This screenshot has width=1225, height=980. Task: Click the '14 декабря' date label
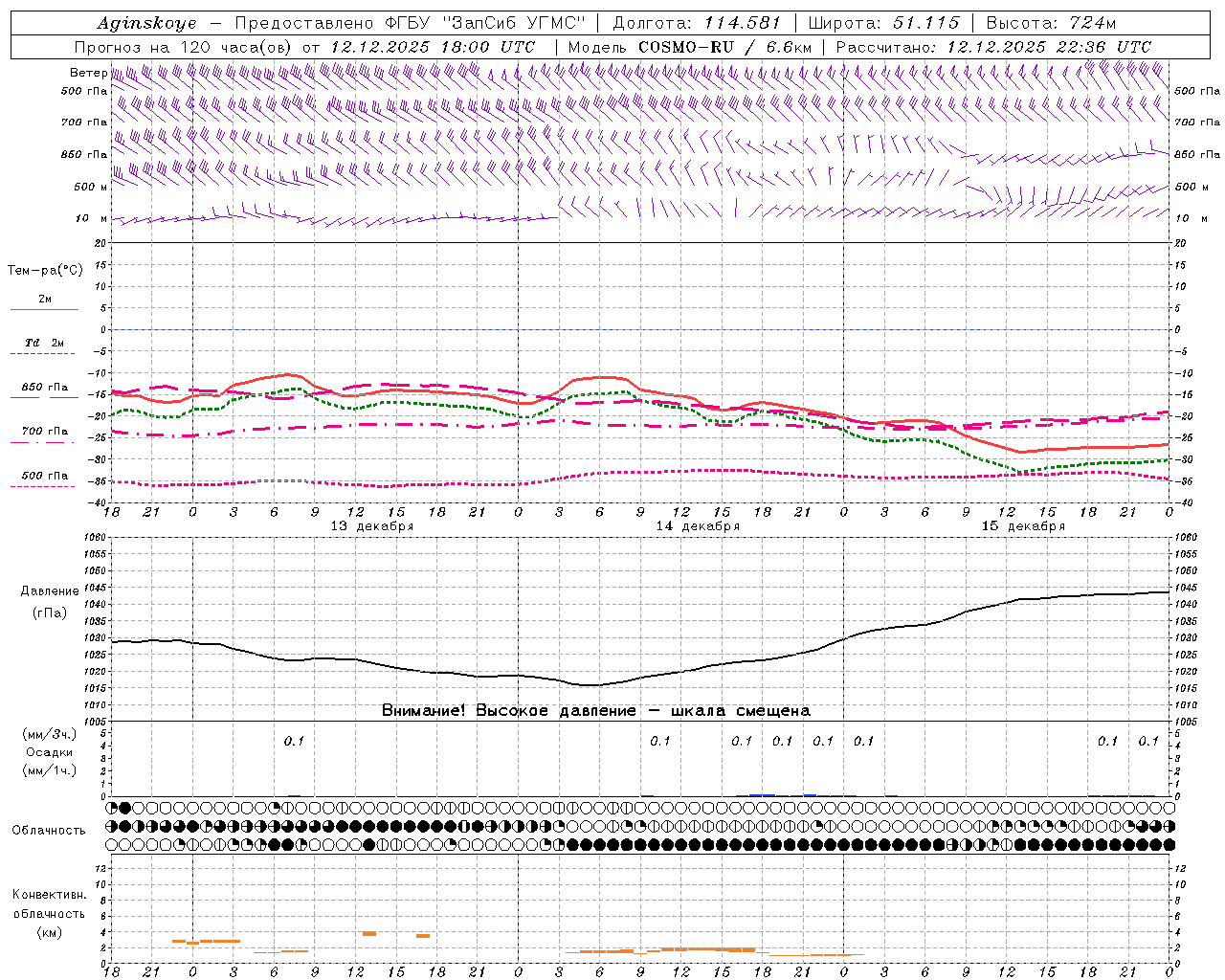(x=698, y=526)
